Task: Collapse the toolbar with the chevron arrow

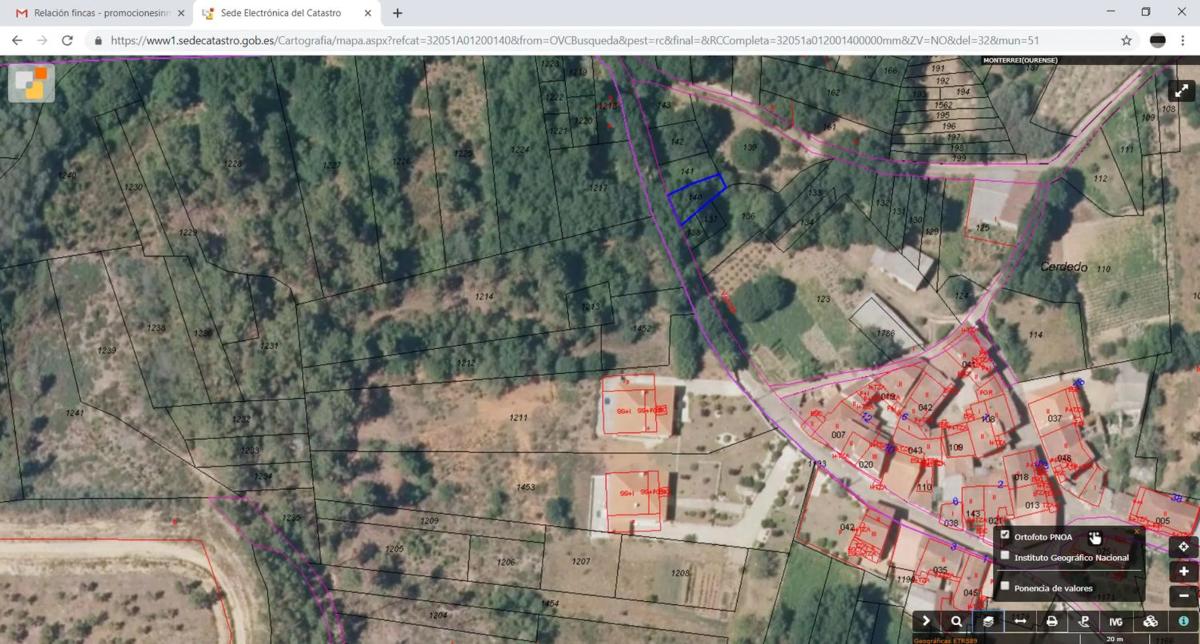Action: point(927,621)
